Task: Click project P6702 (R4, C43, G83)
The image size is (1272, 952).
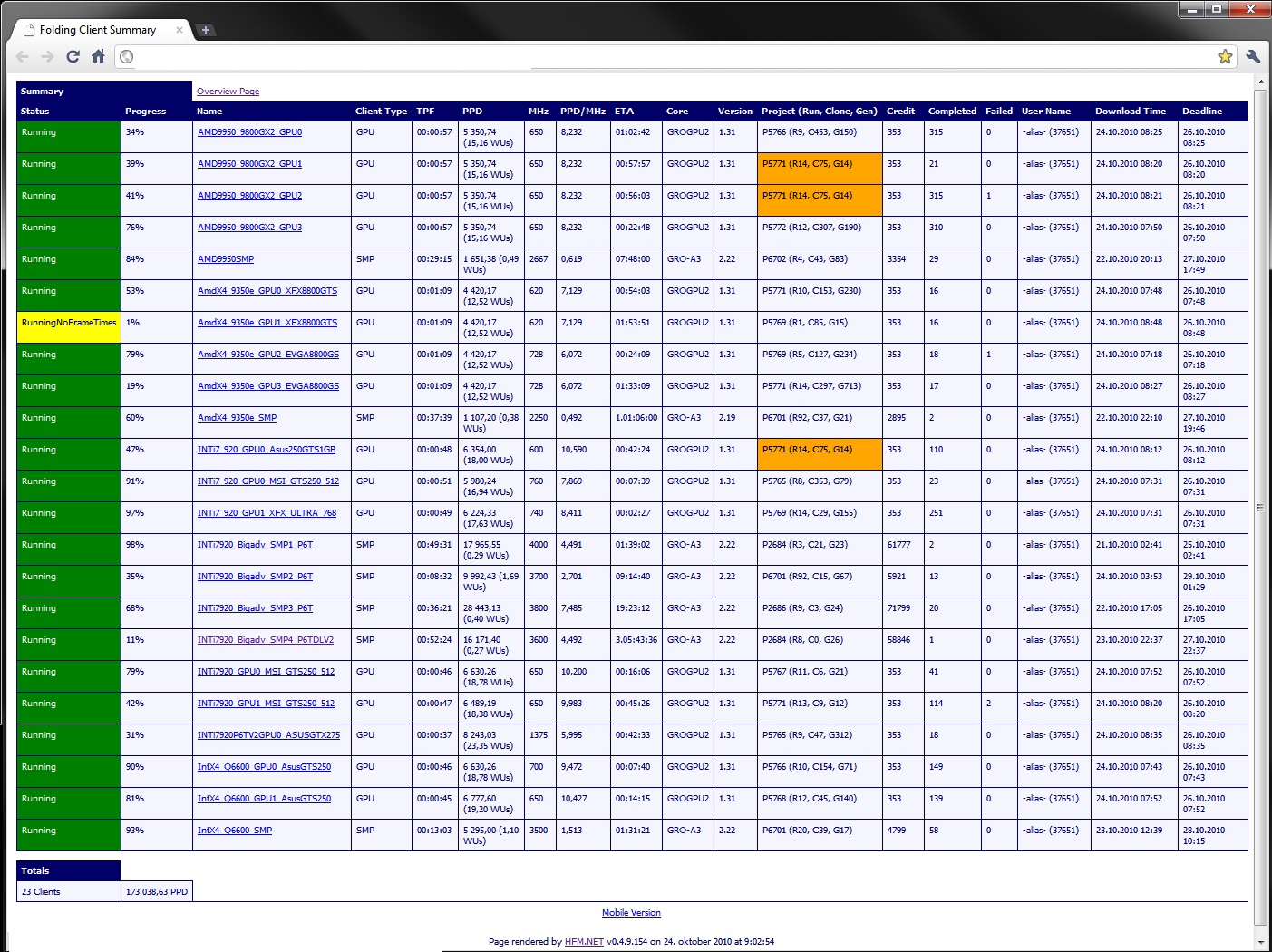Action: pyautogui.click(x=805, y=259)
